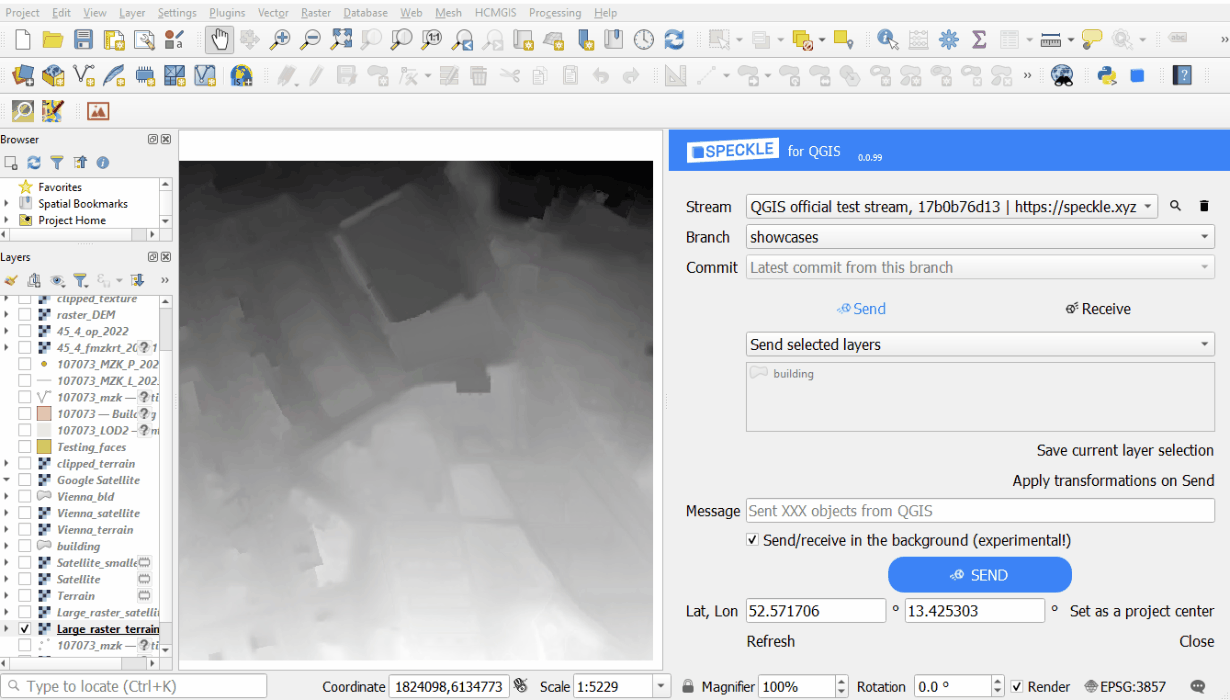Toggle Send/receive in the background checkbox
The width and height of the screenshot is (1230, 700).
click(x=753, y=540)
